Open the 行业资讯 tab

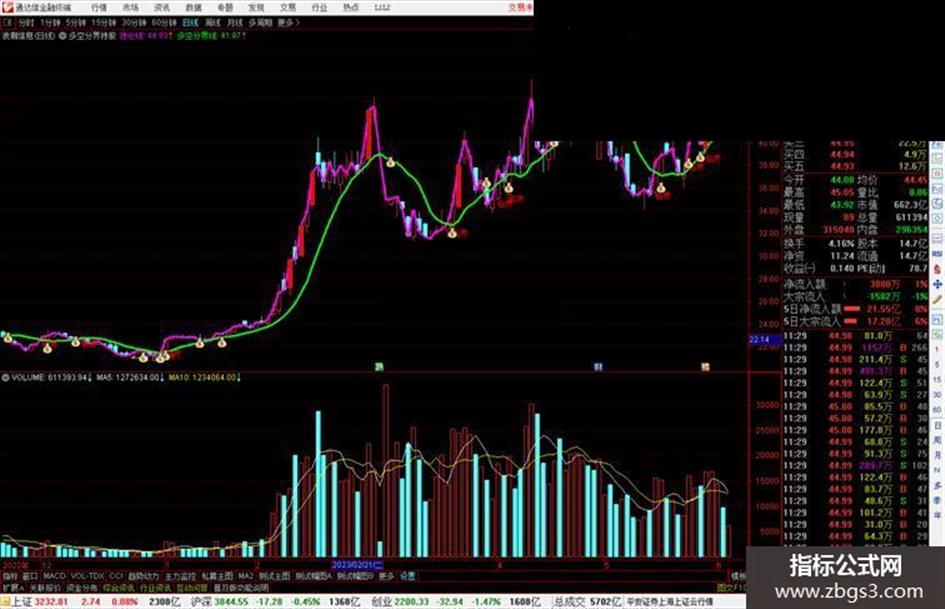coord(155,587)
